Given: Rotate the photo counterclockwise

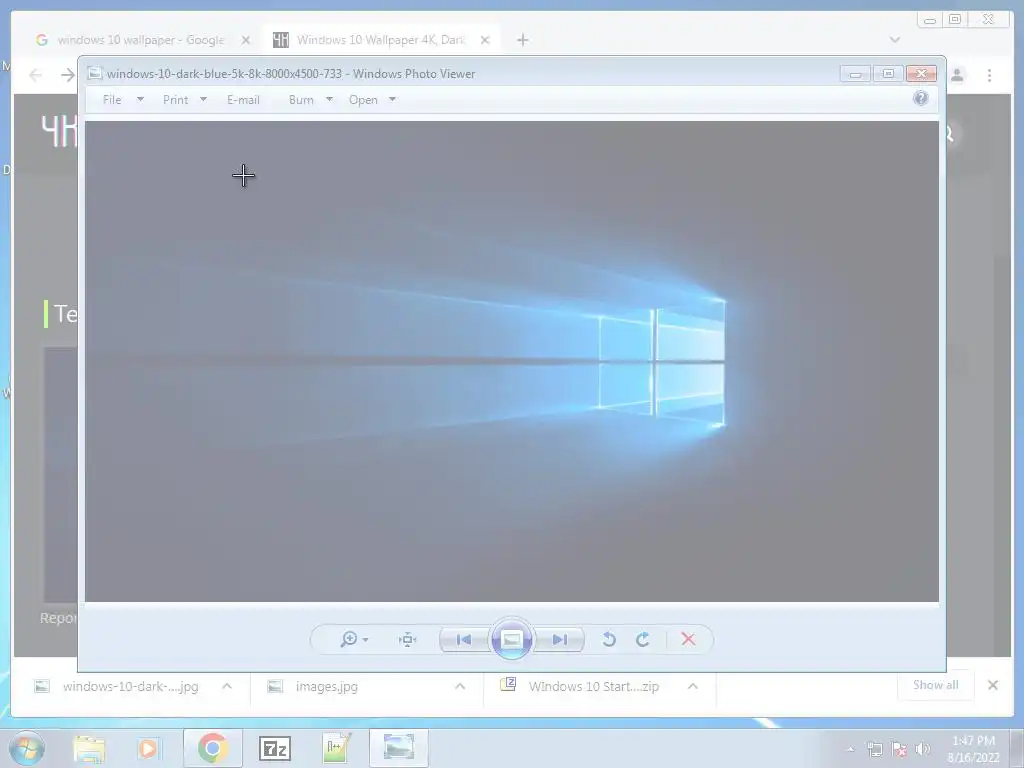Looking at the screenshot, I should 609,639.
